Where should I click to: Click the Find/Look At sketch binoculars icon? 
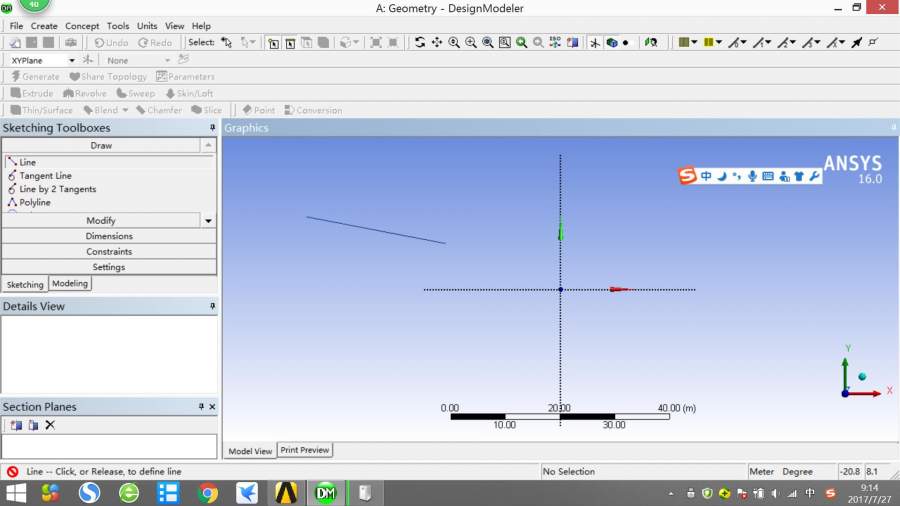651,42
